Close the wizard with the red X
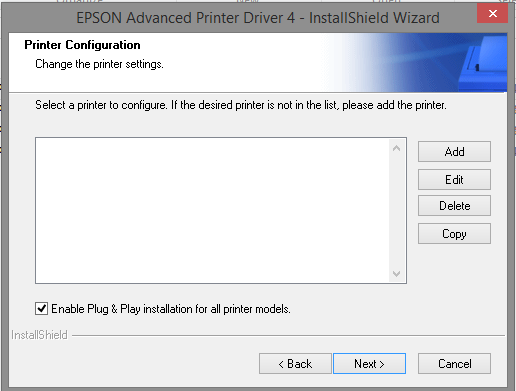This screenshot has height=391, width=516. pyautogui.click(x=492, y=14)
